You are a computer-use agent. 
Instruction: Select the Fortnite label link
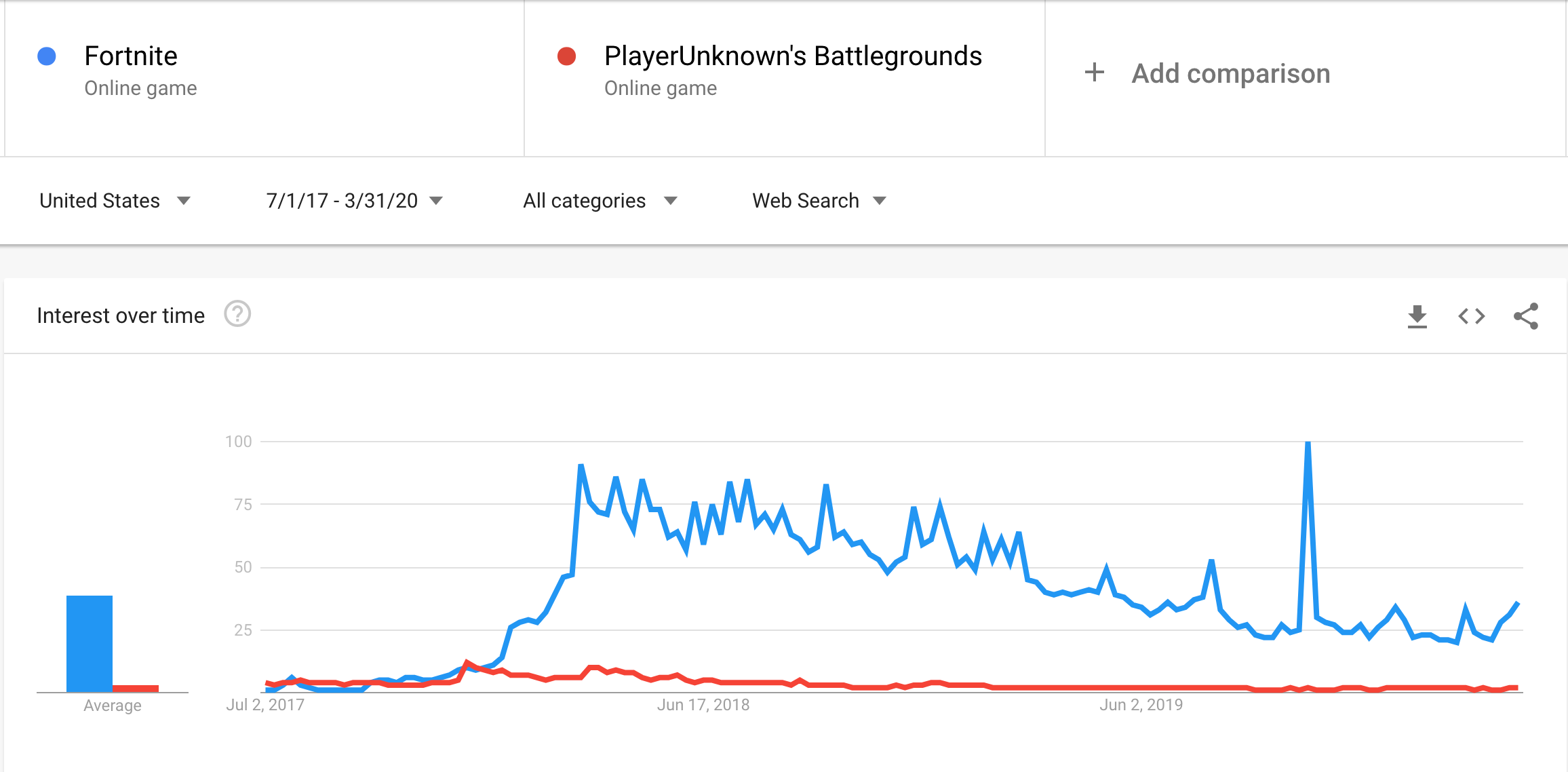click(x=130, y=56)
